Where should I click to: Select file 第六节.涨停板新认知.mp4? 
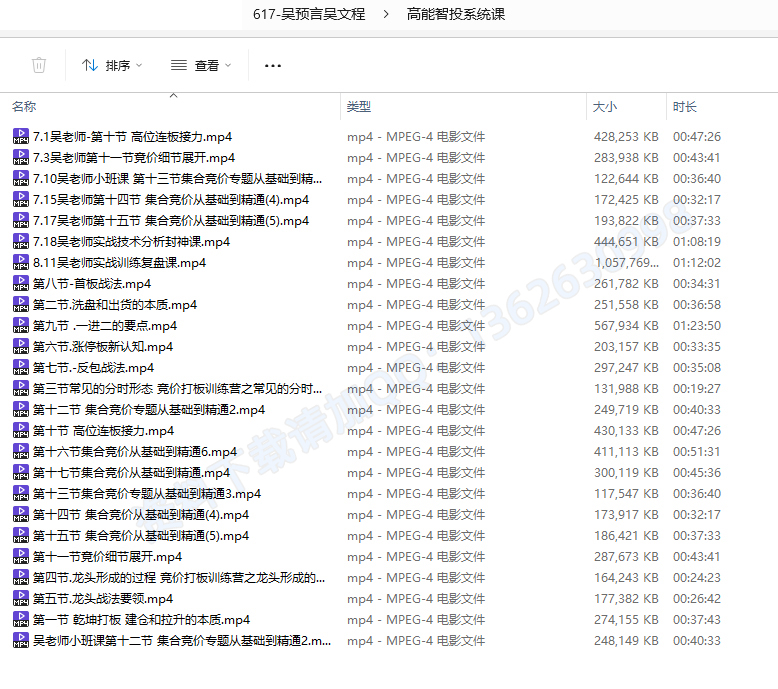[x=102, y=347]
